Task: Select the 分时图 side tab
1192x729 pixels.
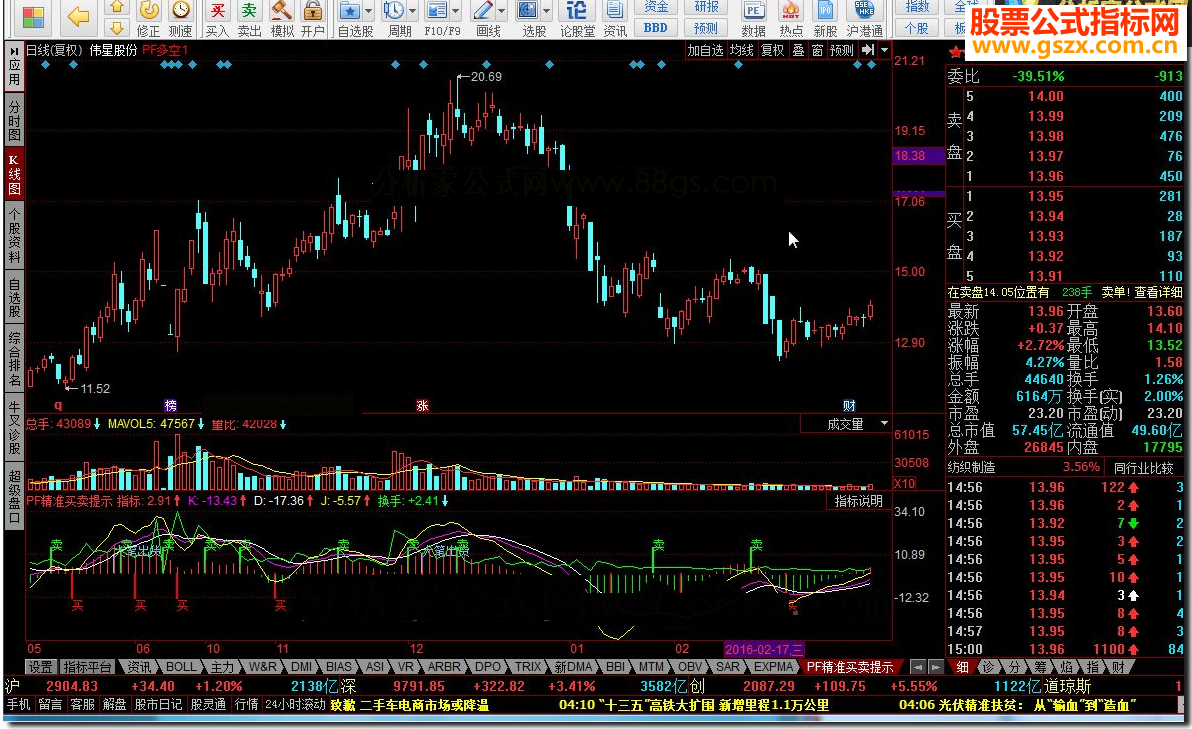Action: tap(14, 120)
